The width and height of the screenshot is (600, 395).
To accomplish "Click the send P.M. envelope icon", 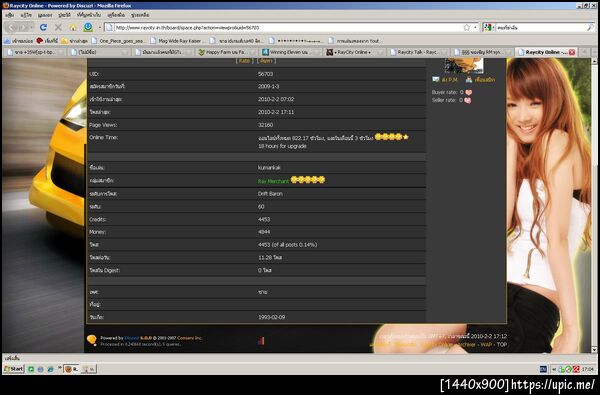I will (x=435, y=79).
